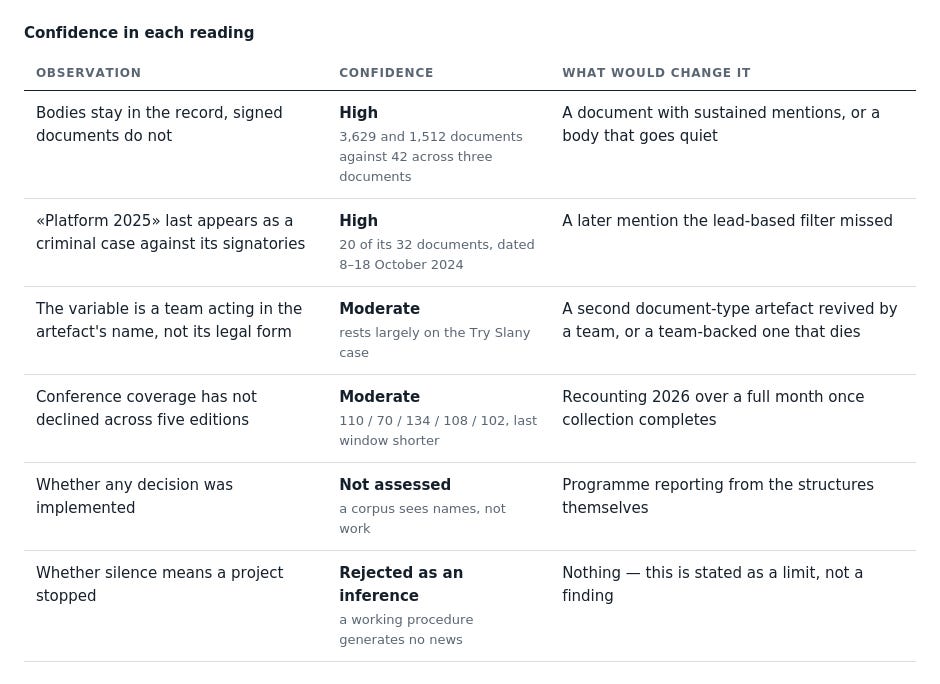Click Whether silence means a project stopped
This screenshot has width=940, height=684.
(x=159, y=584)
